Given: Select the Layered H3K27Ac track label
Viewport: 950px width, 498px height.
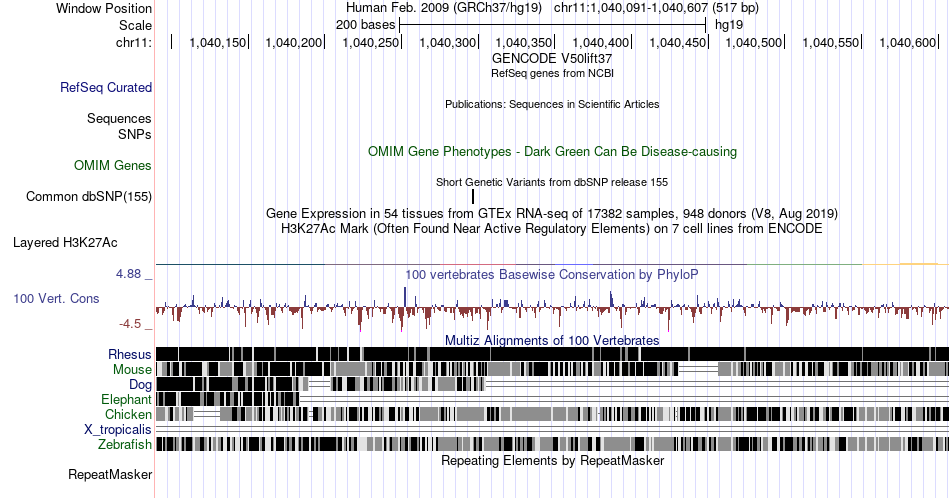Looking at the screenshot, I should click(65, 242).
